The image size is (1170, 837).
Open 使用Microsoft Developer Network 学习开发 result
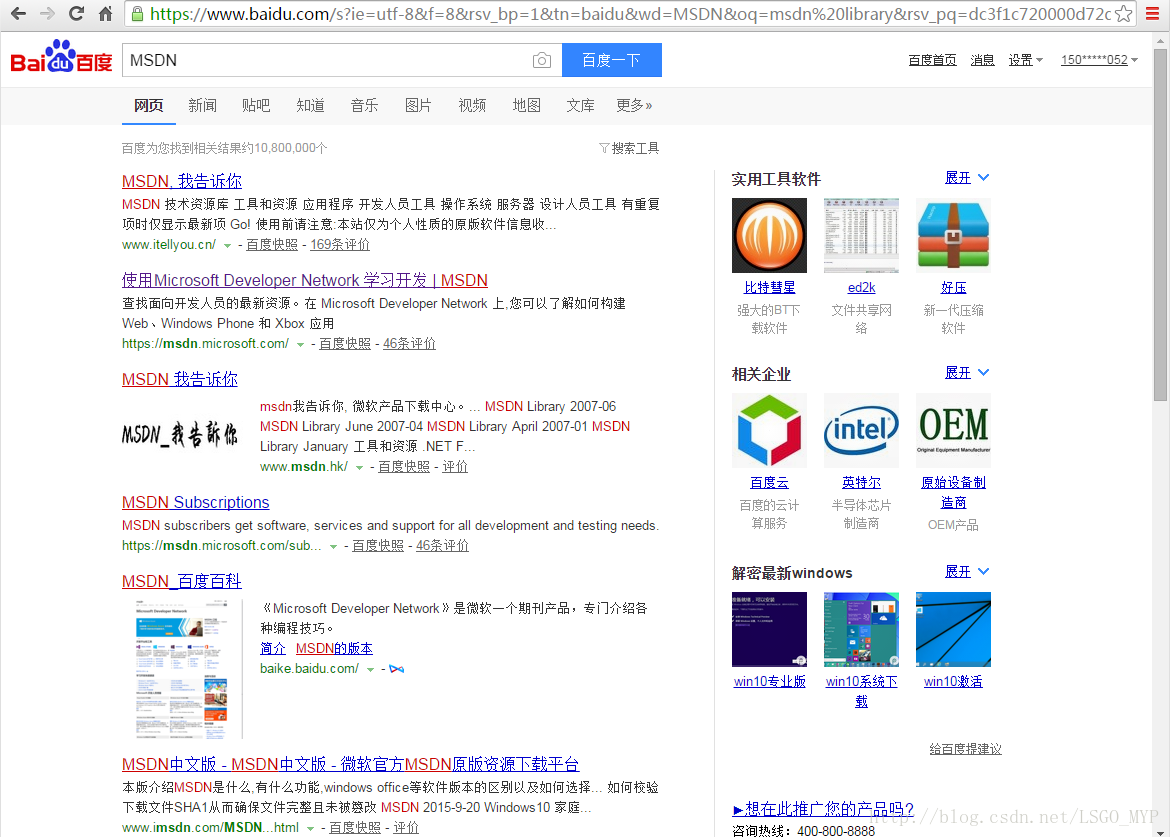304,280
